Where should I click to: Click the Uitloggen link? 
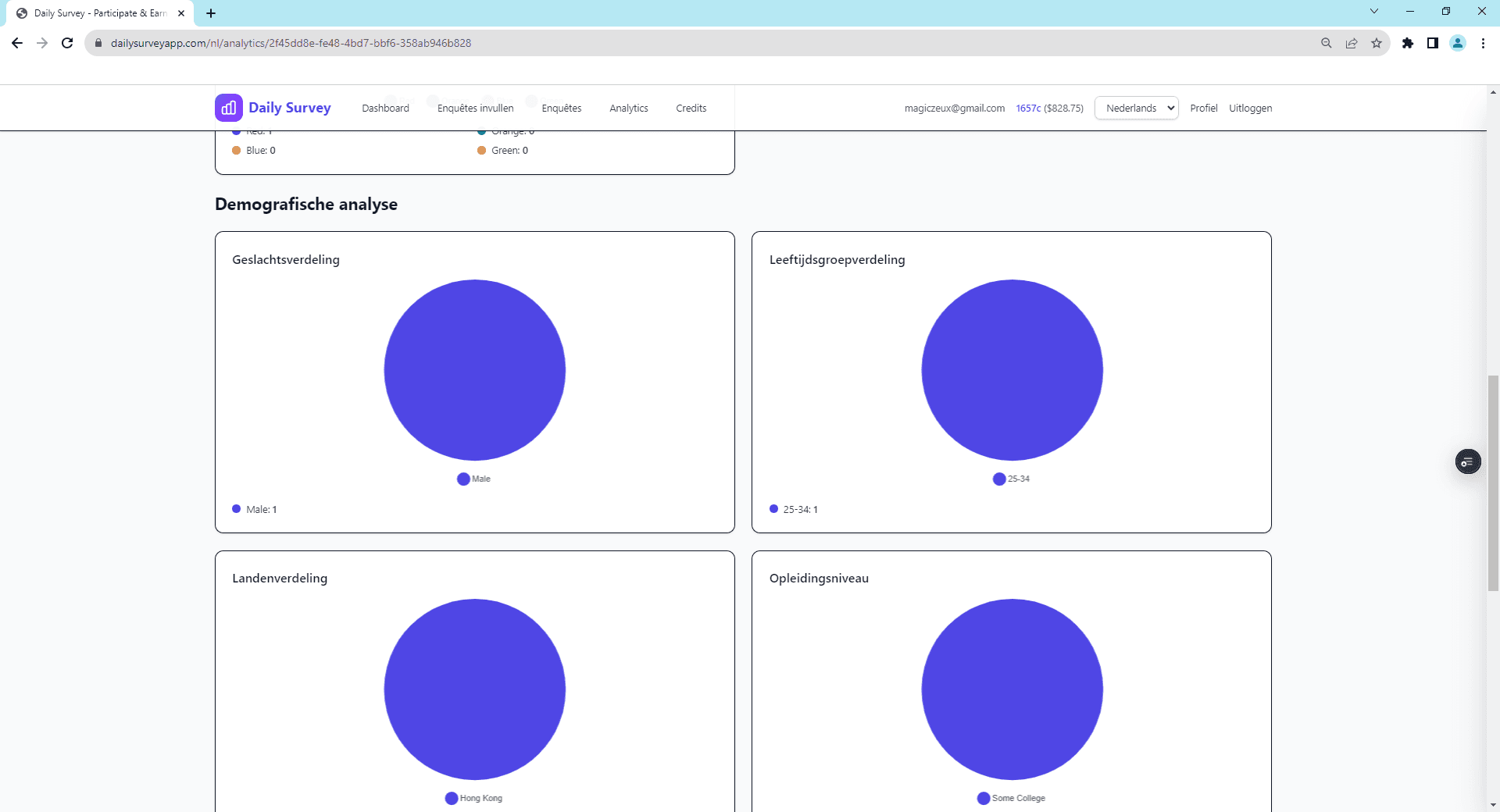click(1250, 108)
